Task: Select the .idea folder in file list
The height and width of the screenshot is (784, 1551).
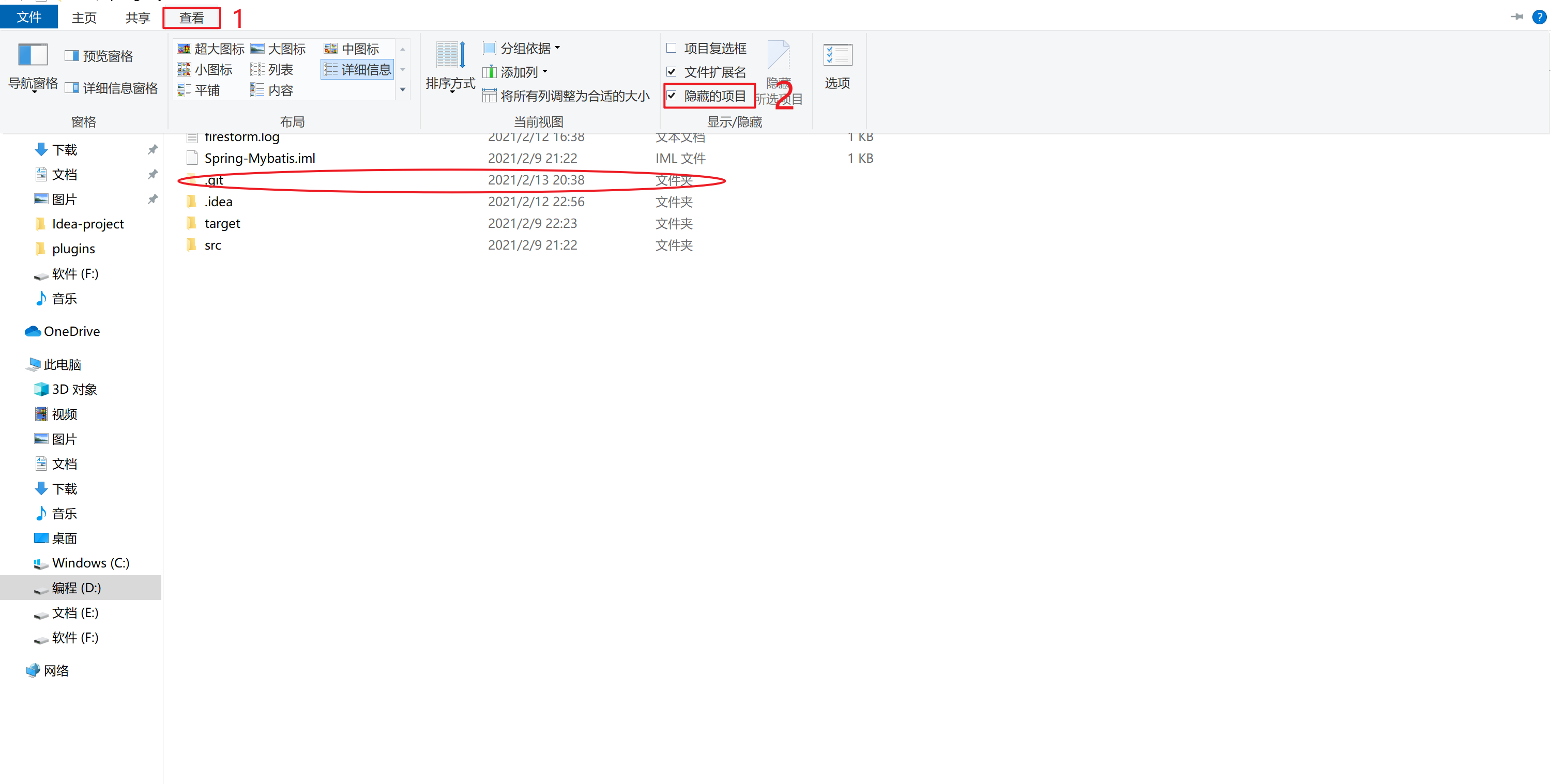Action: click(x=218, y=202)
